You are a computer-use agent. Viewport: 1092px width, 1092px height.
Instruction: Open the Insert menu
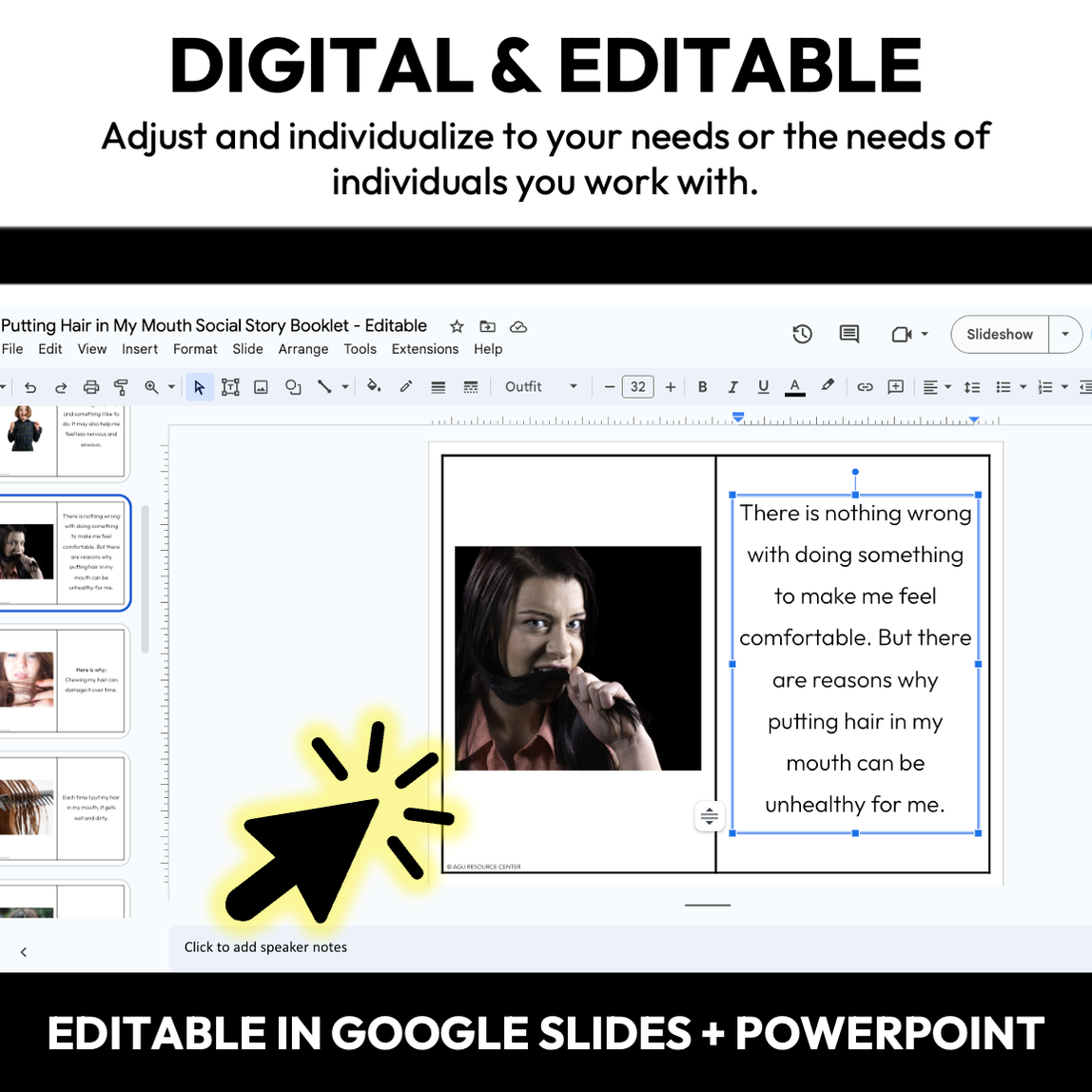point(140,349)
